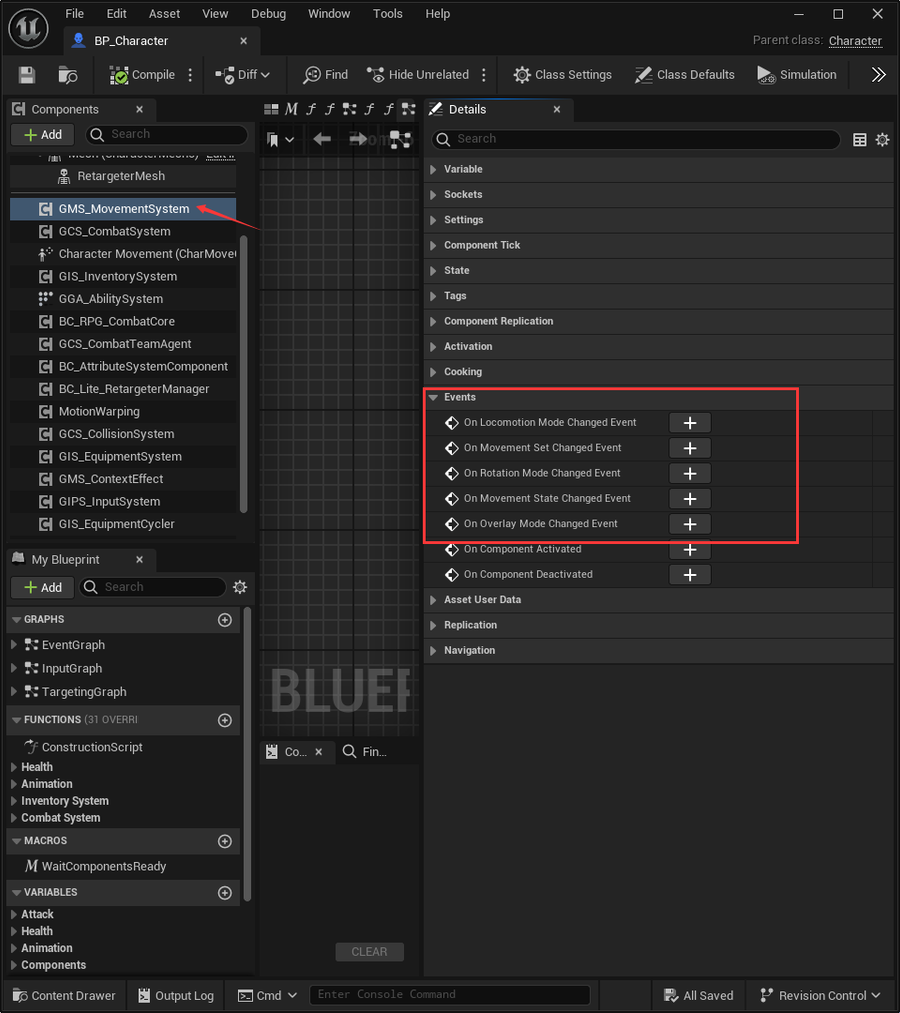This screenshot has width=900, height=1013.
Task: Open the Debug menu
Action: pyautogui.click(x=268, y=14)
